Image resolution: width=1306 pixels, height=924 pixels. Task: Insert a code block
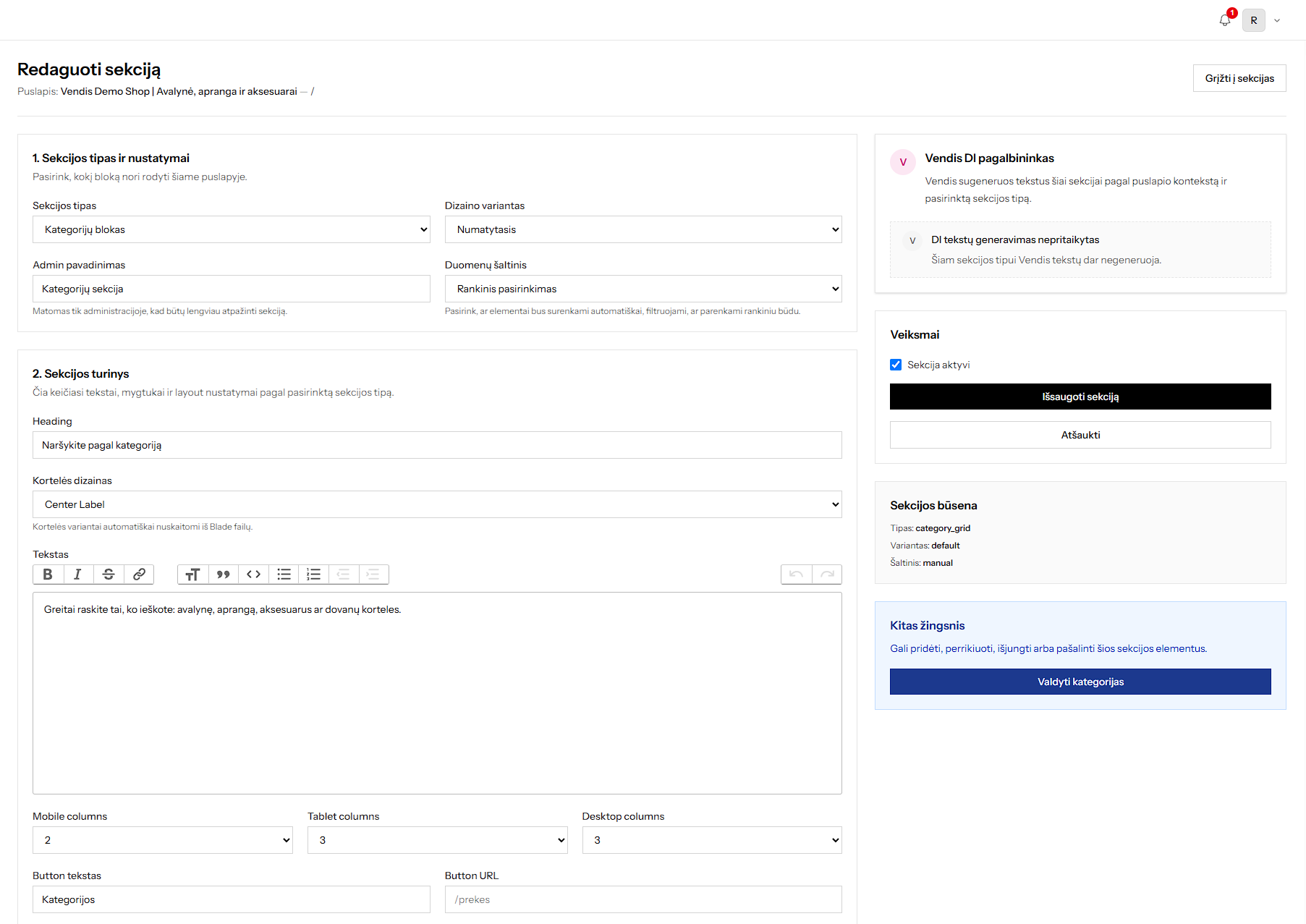[253, 575]
